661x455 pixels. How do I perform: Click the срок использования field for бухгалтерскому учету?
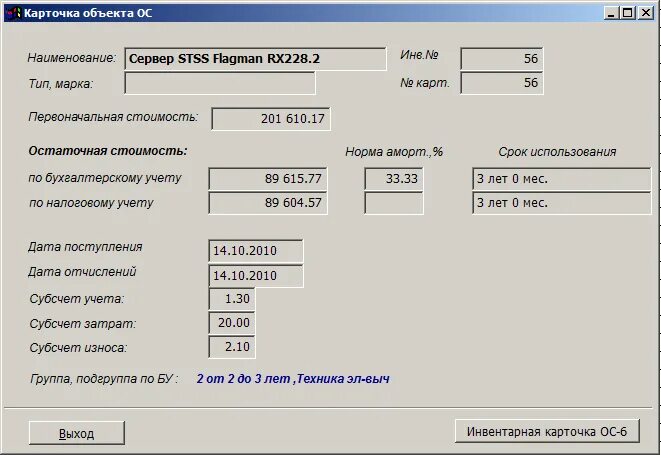(x=562, y=179)
